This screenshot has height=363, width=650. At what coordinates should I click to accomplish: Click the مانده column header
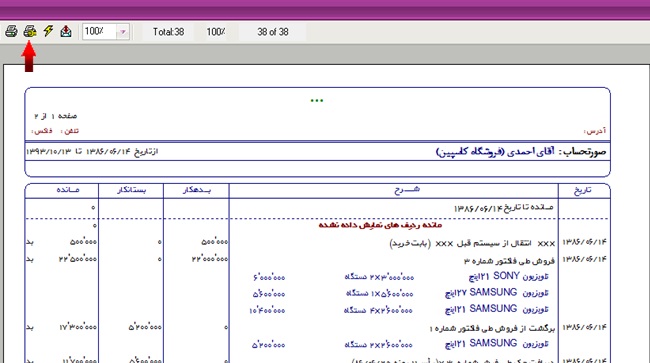click(68, 190)
